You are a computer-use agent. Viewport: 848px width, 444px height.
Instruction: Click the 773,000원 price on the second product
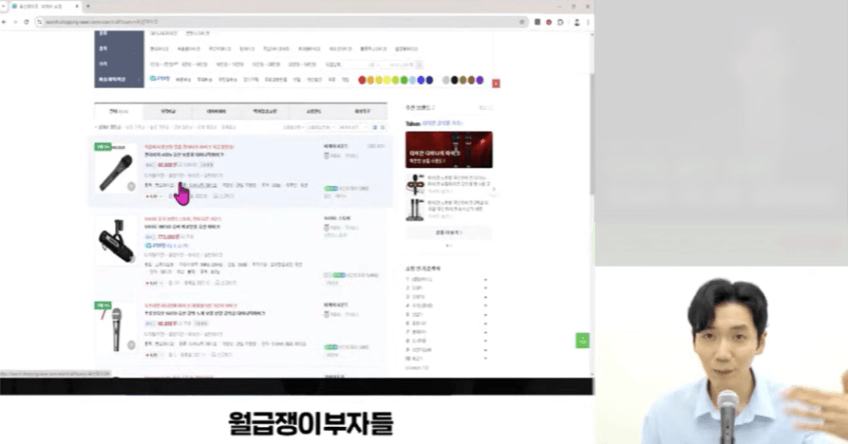pyautogui.click(x=168, y=237)
